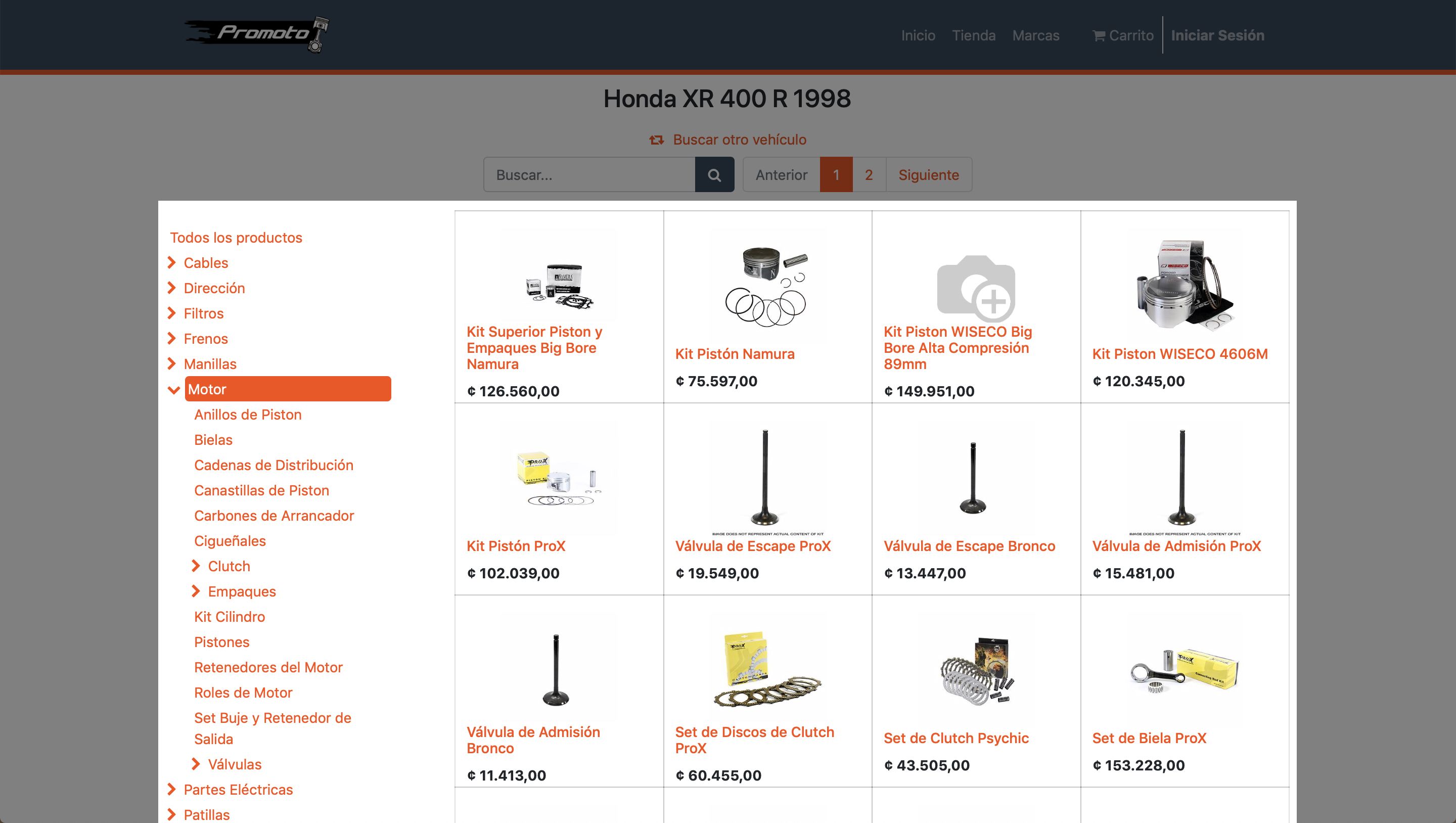Expand the Patillas category chevron
The image size is (1456, 823).
click(x=172, y=814)
